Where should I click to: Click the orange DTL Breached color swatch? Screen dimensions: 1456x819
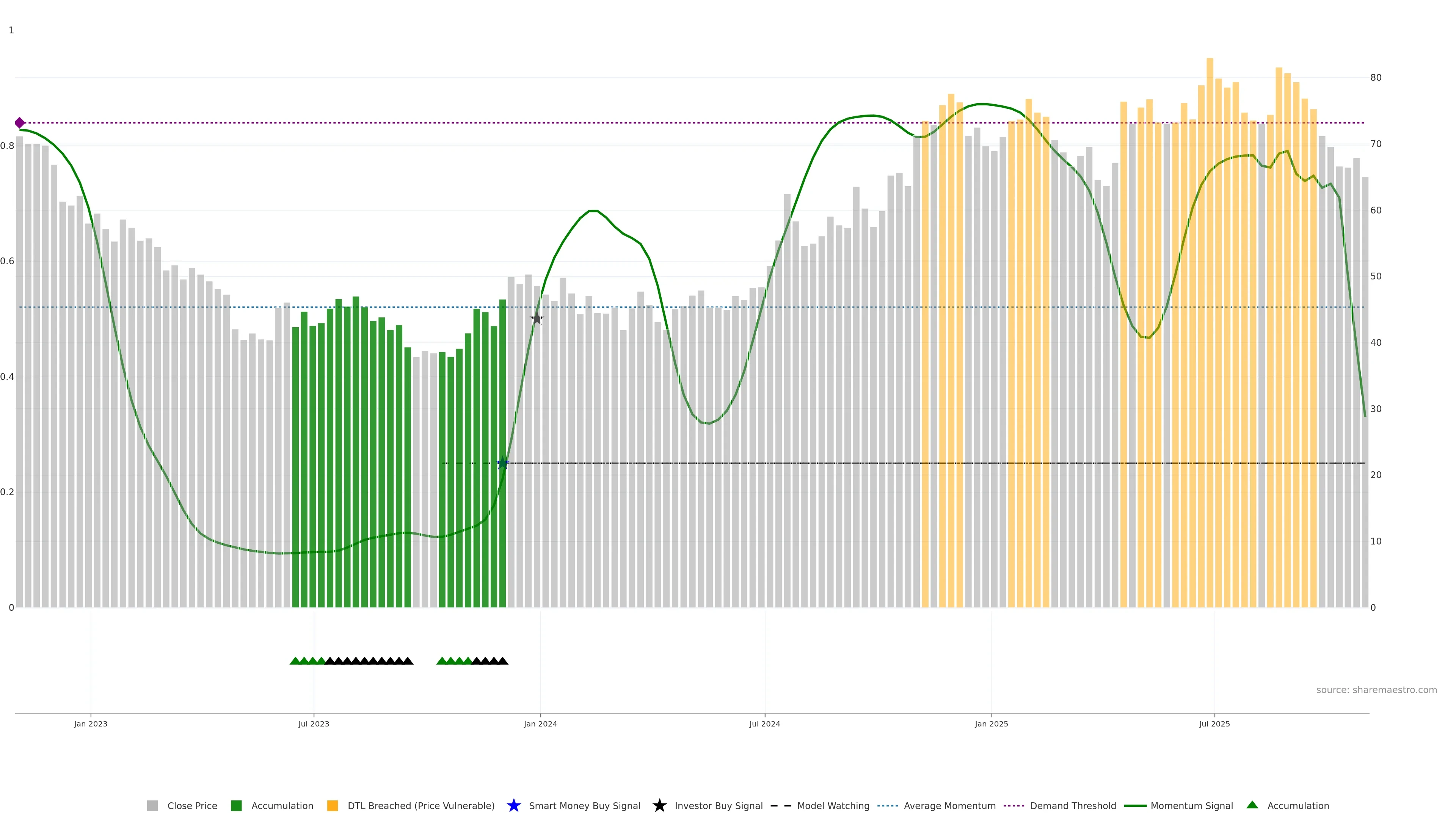[x=333, y=806]
